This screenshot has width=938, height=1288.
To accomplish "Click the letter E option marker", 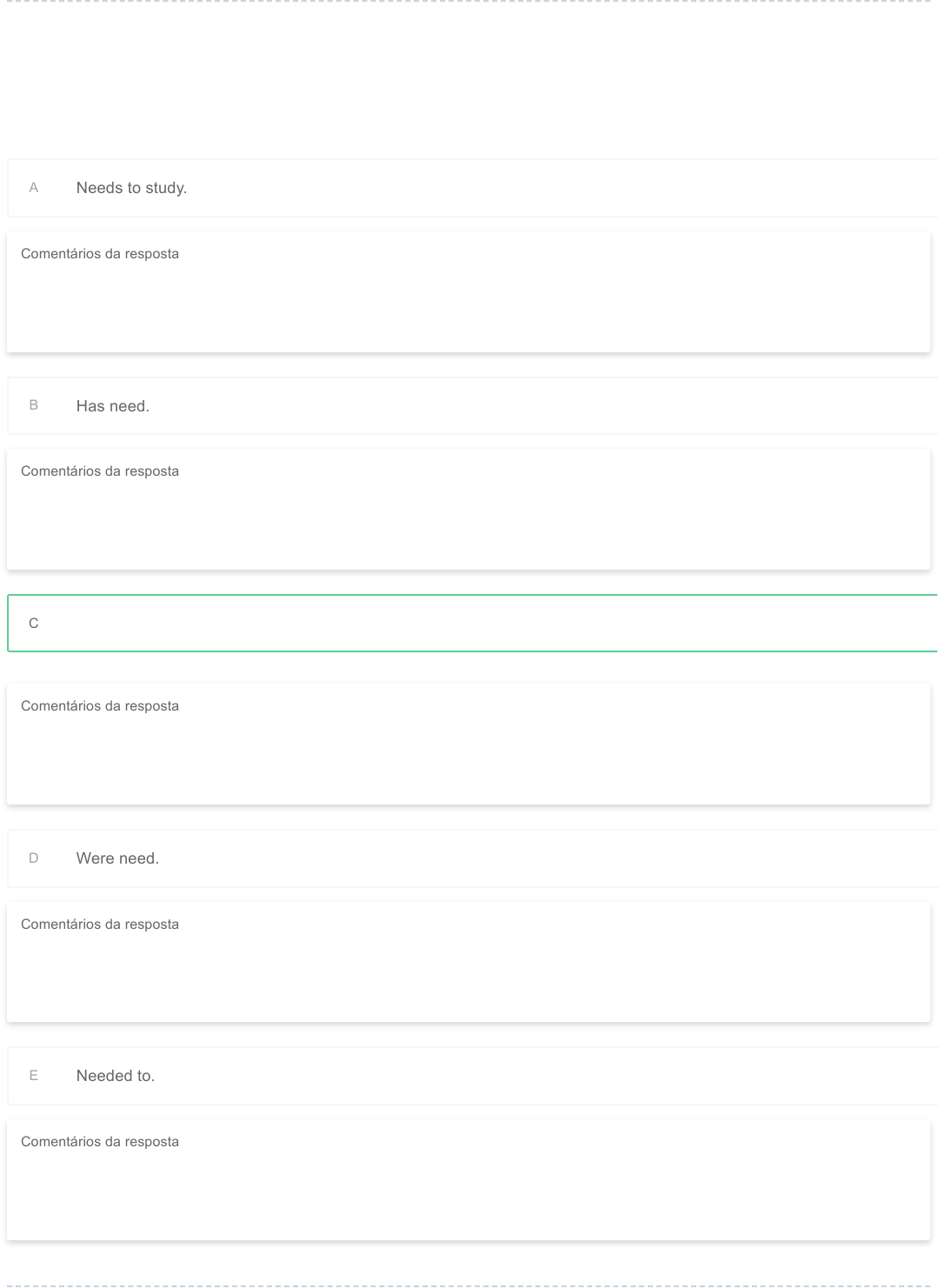I will (x=34, y=1076).
